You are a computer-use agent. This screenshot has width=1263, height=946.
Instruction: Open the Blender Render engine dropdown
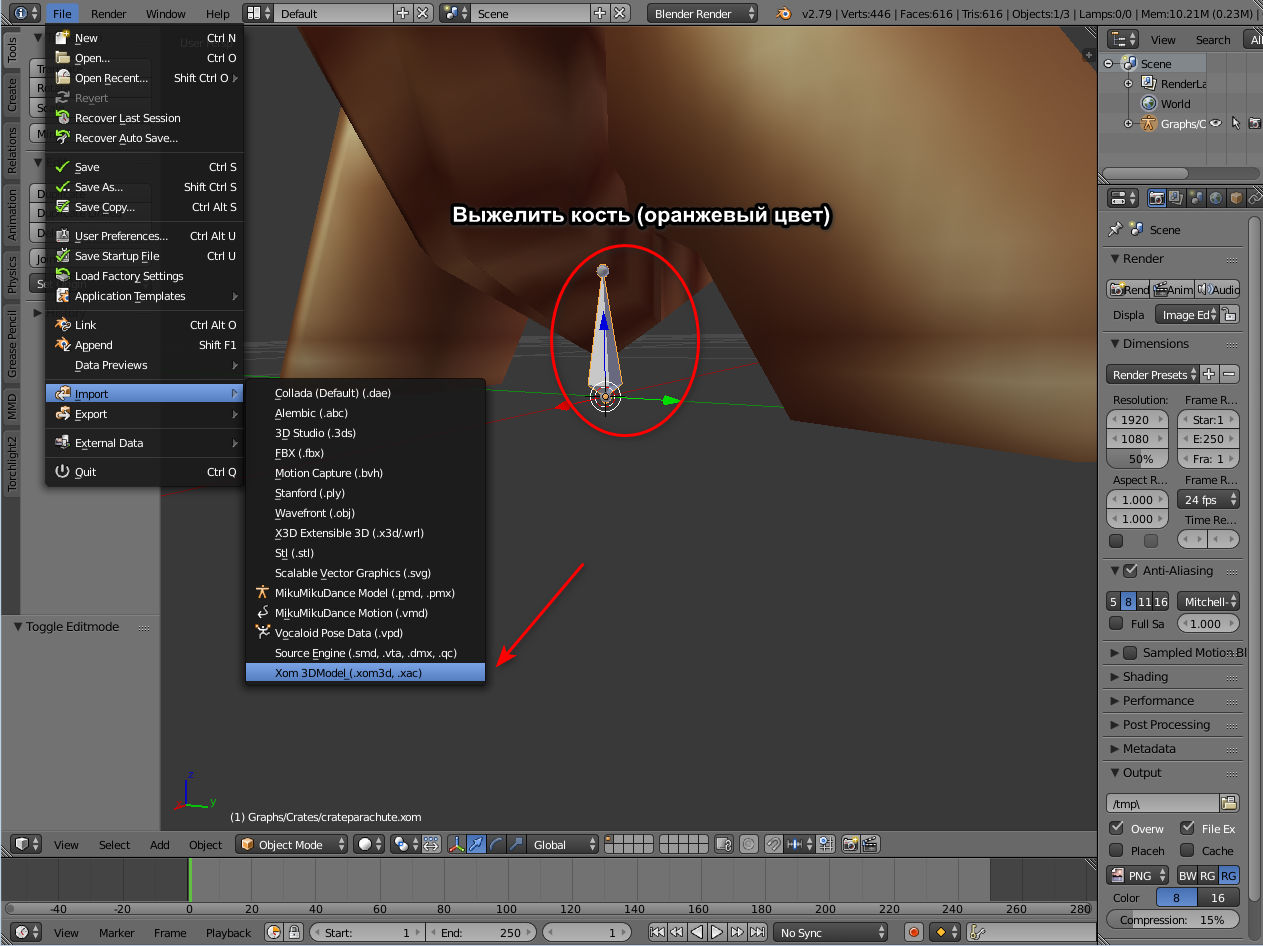[704, 13]
